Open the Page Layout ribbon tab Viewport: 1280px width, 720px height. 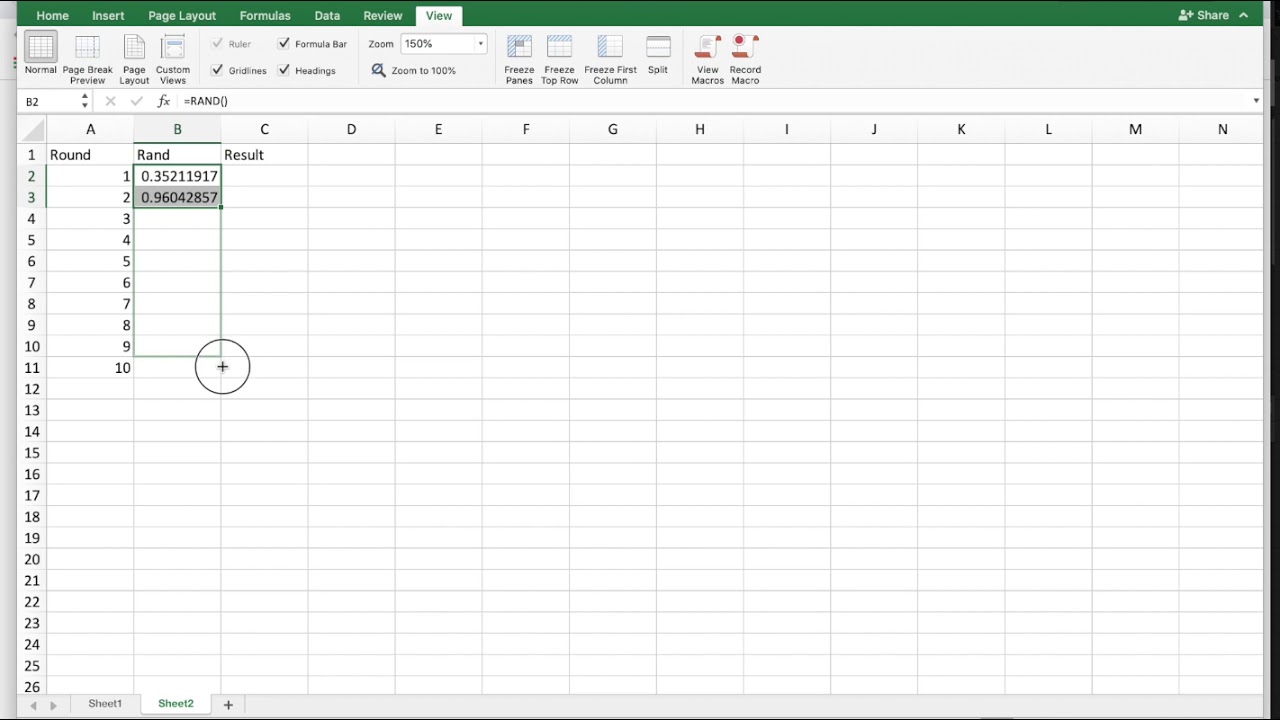182,16
